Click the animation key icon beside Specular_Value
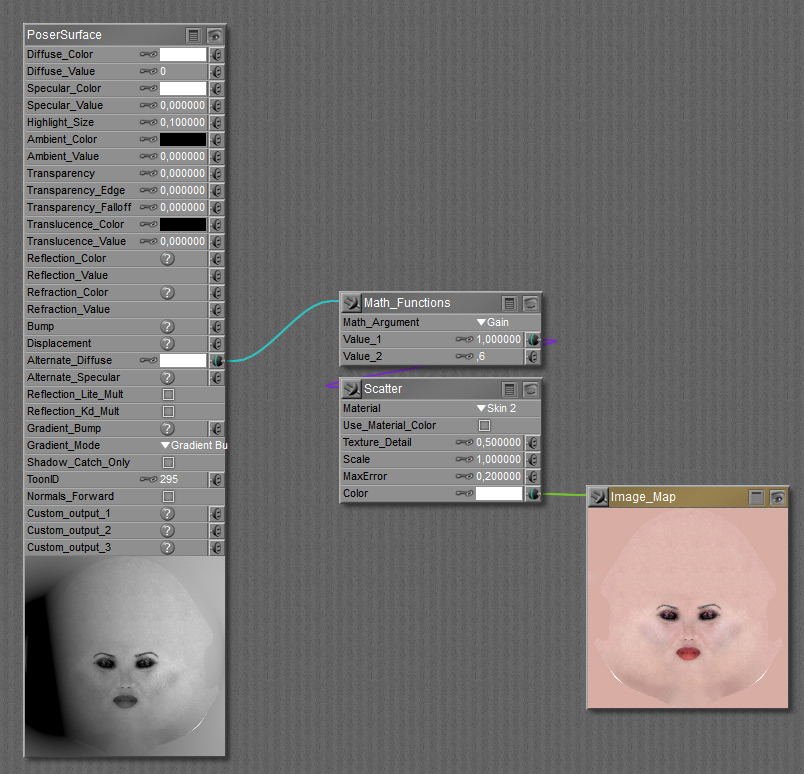This screenshot has width=804, height=774. (x=148, y=106)
